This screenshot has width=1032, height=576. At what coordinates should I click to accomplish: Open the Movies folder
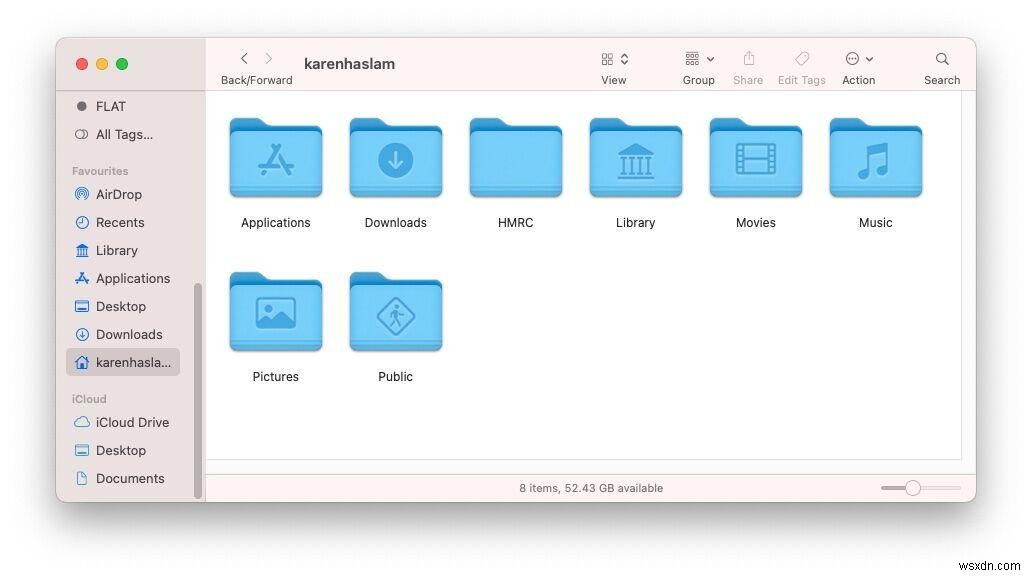pos(755,160)
